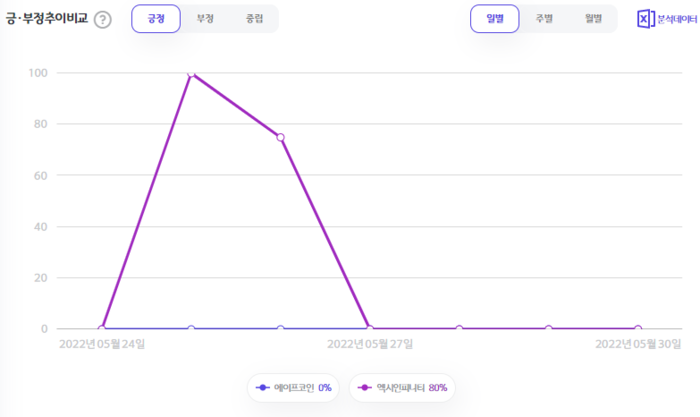700x417 pixels.
Task: Select the 일별 daily view
Action: pos(495,19)
